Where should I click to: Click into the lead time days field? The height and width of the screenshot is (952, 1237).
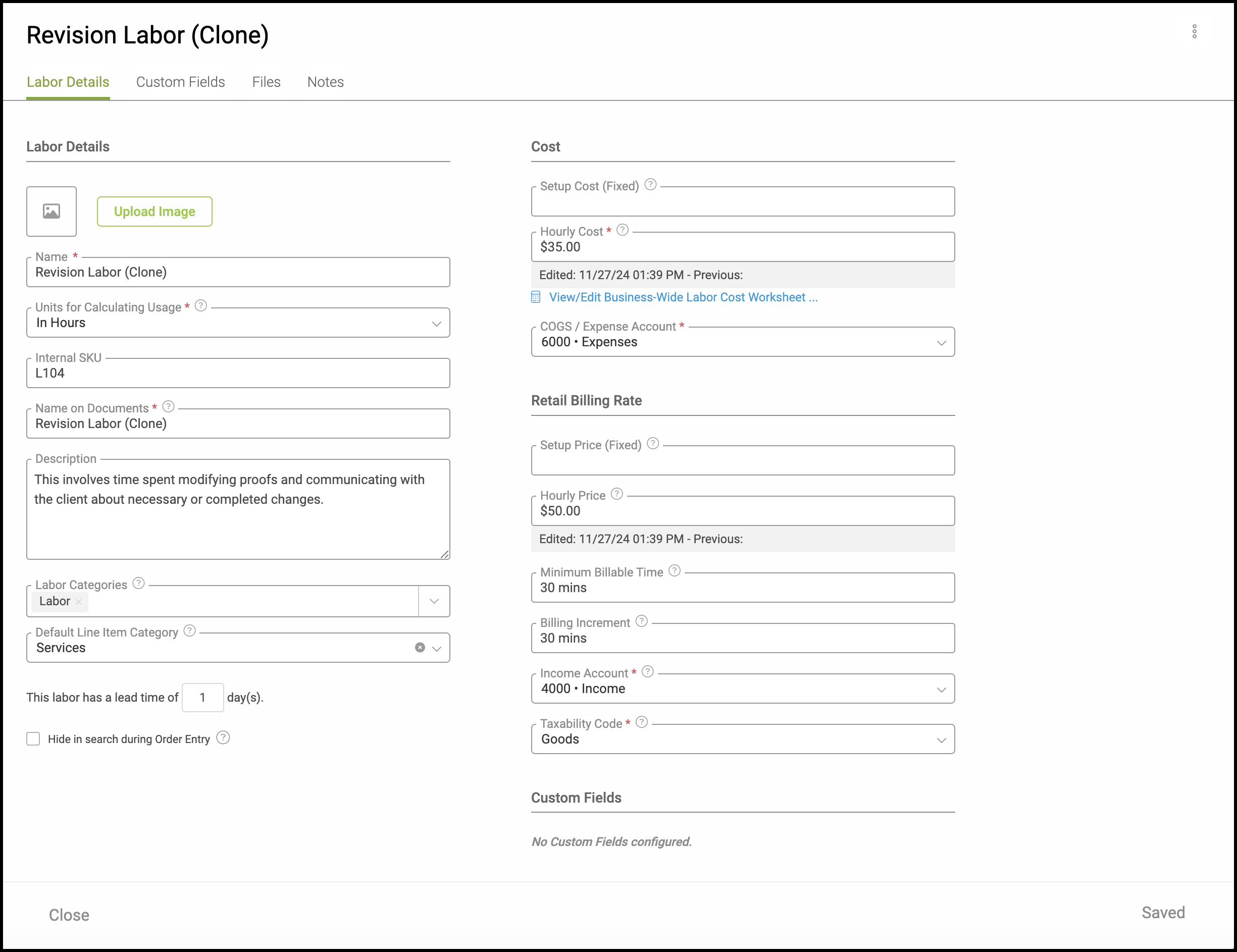pos(203,697)
